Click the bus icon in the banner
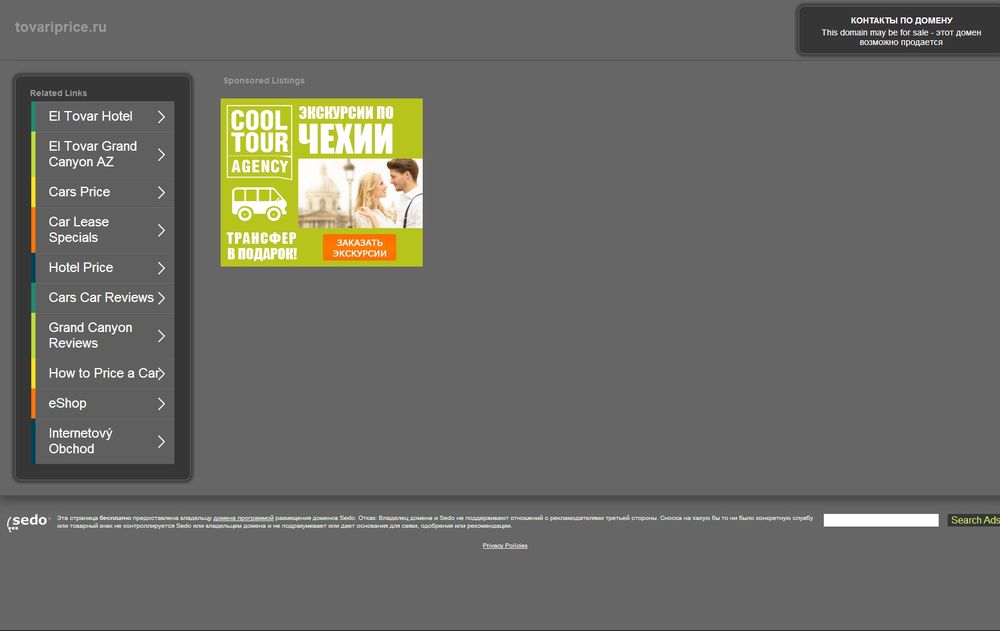The height and width of the screenshot is (631, 1000). point(258,204)
